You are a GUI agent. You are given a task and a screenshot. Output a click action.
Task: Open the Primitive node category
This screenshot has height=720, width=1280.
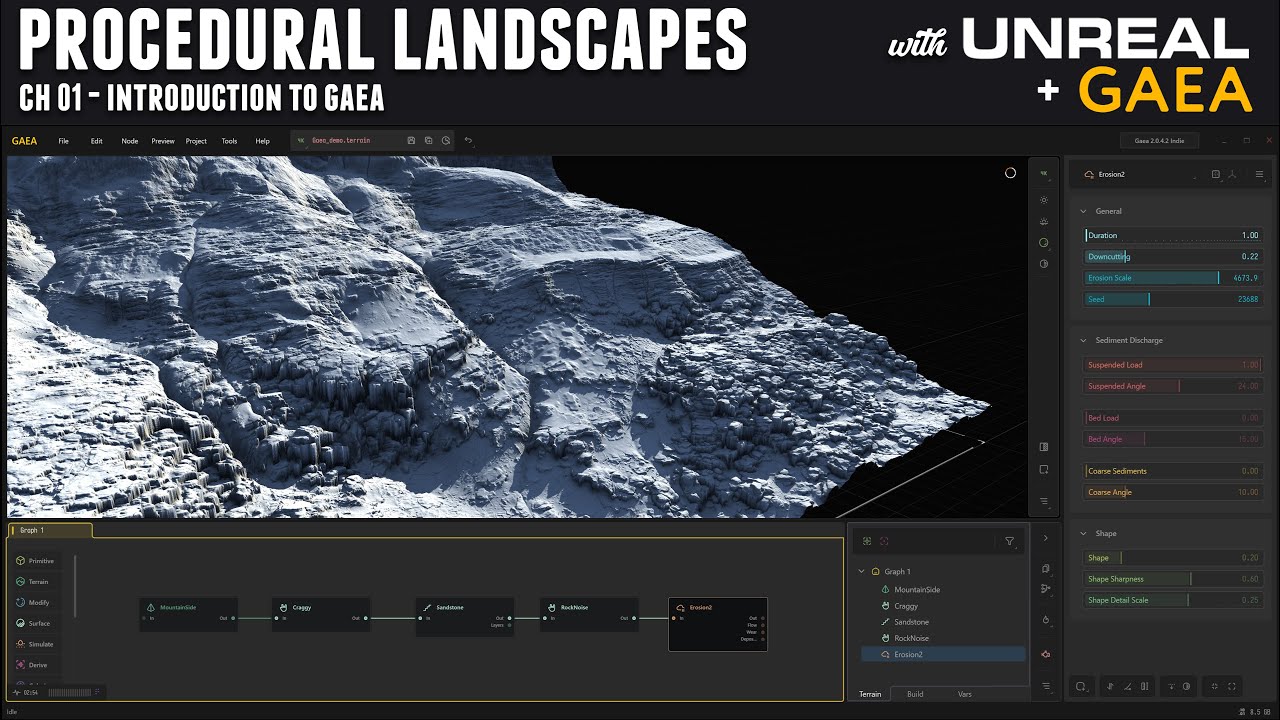35,561
